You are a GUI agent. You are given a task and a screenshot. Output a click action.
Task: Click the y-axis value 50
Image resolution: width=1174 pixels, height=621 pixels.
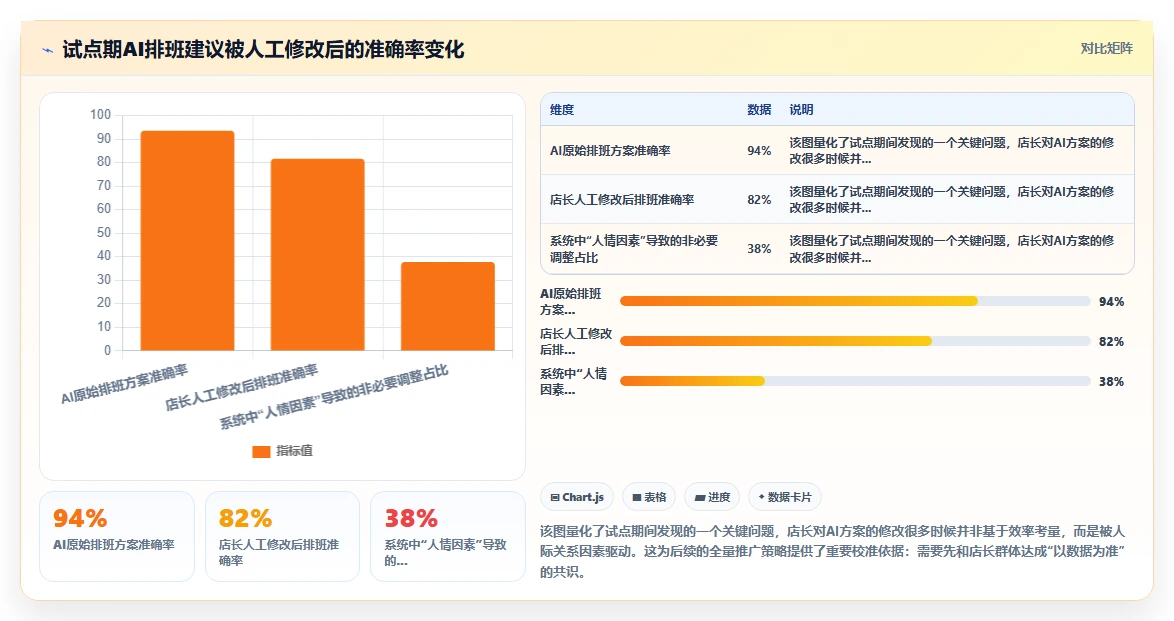[103, 232]
